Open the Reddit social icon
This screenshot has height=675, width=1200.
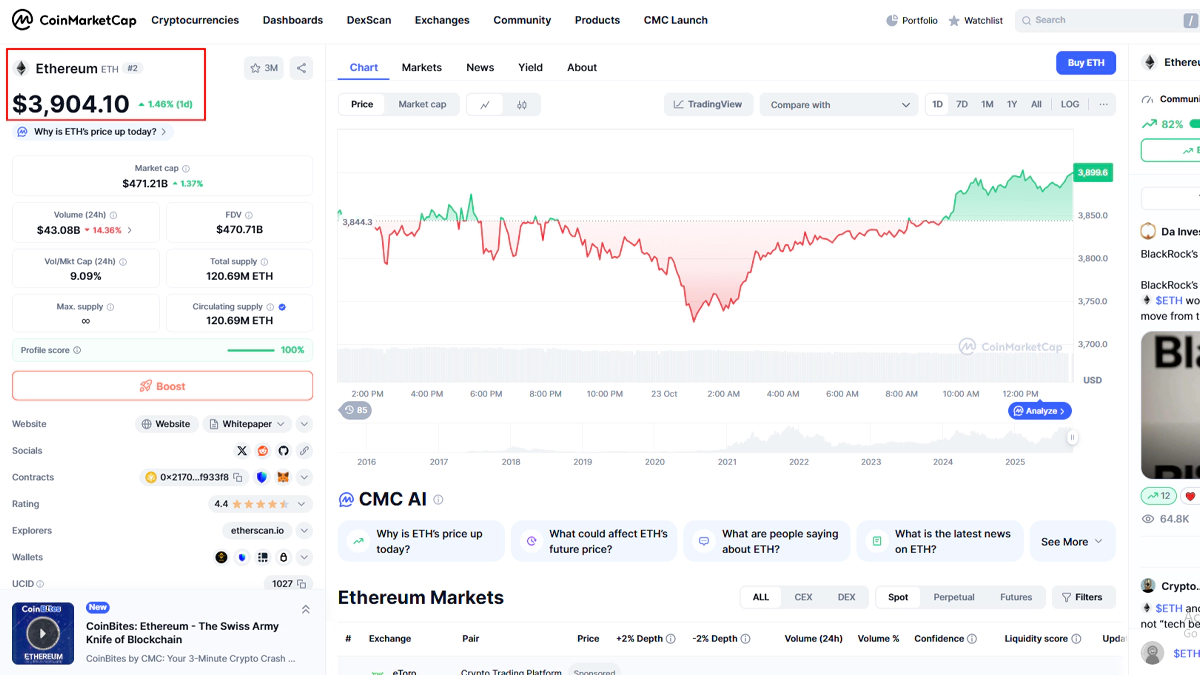point(263,451)
